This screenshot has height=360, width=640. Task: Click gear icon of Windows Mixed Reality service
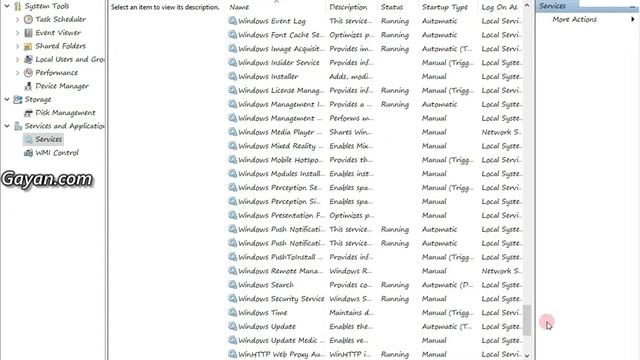click(233, 146)
